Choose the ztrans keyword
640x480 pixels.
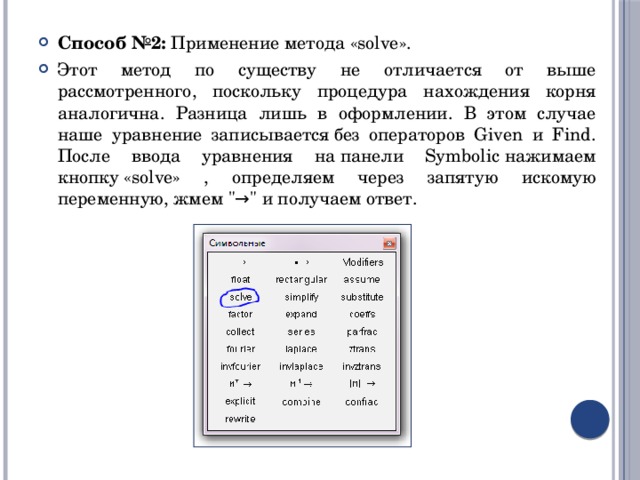(x=362, y=349)
